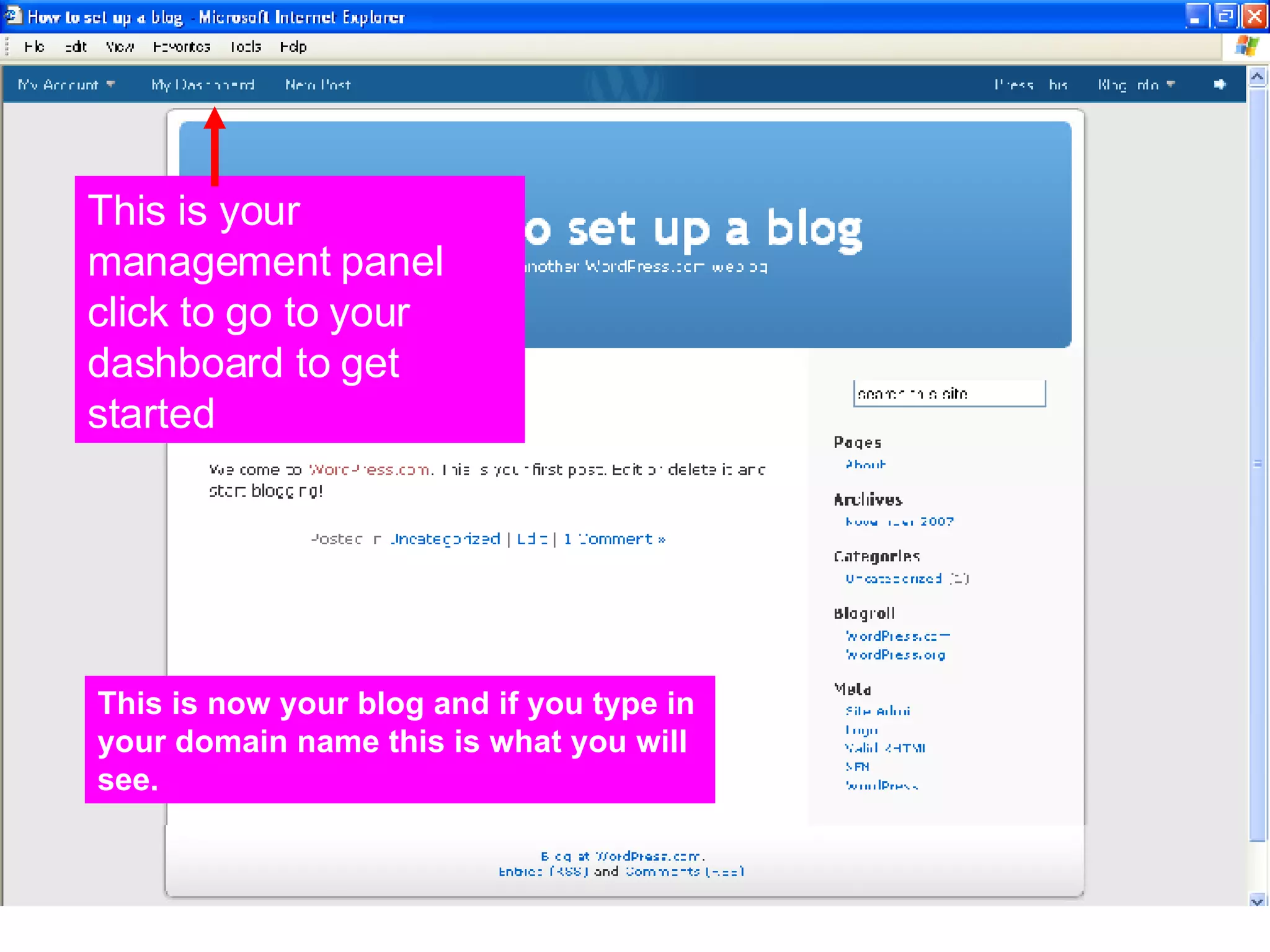The width and height of the screenshot is (1270, 952).
Task: Click the WordPress.com link in the post
Action: tap(370, 470)
